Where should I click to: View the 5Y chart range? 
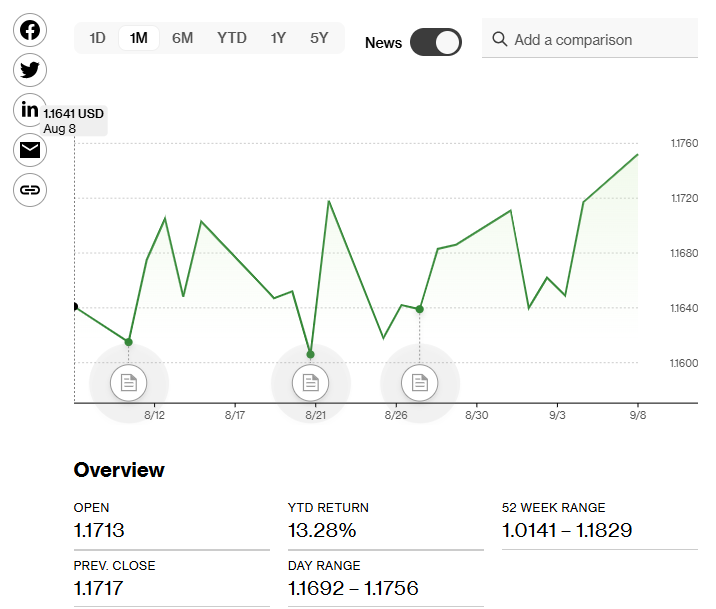coord(319,38)
